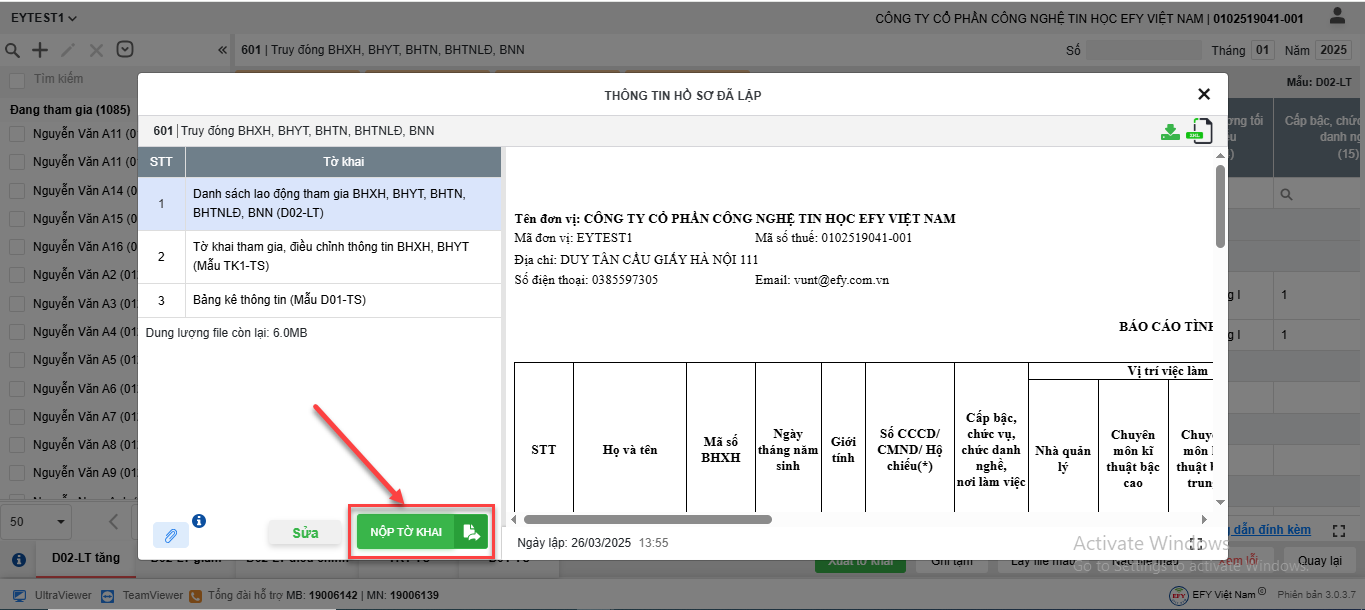
Task: Close the Thông tin hồ sơ dialog
Action: tap(1204, 95)
